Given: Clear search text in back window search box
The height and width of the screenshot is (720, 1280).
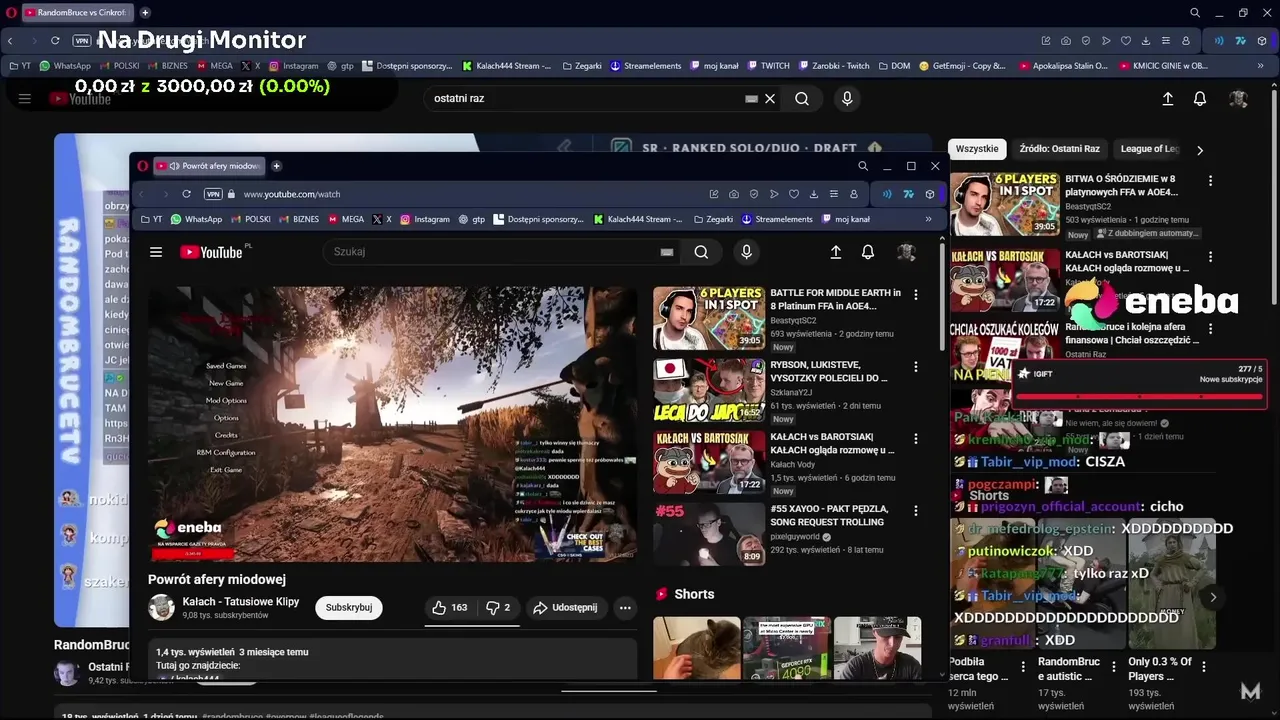Looking at the screenshot, I should [x=770, y=99].
